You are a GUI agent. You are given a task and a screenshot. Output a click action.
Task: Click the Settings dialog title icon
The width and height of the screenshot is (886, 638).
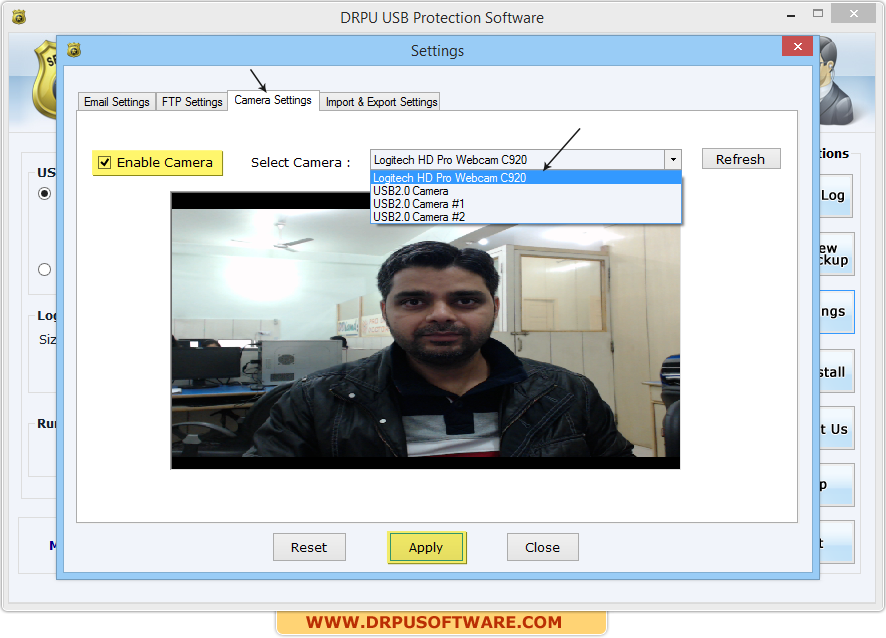click(x=74, y=50)
